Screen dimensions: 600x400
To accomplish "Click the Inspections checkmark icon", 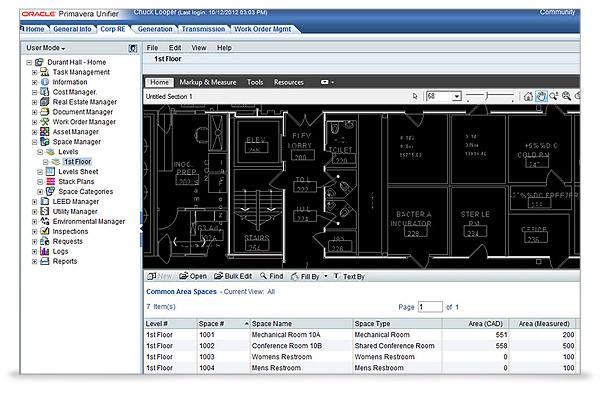I will [45, 231].
